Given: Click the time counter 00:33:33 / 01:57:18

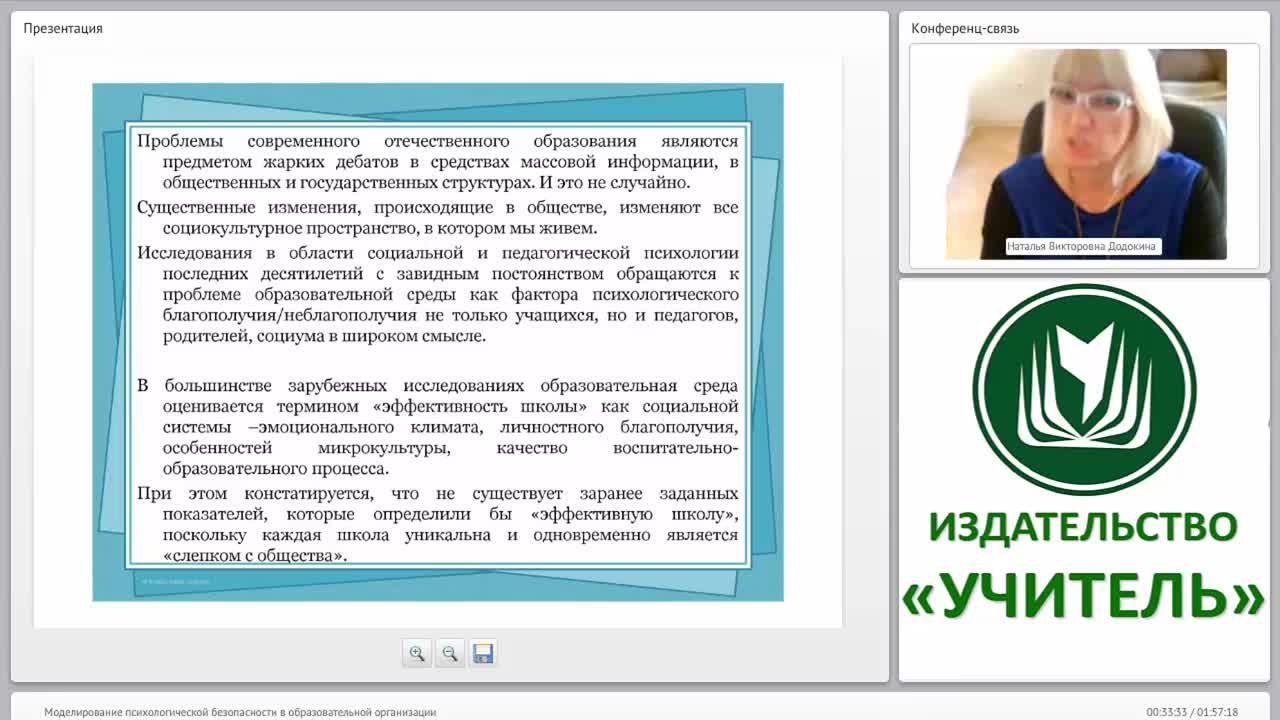Looking at the screenshot, I should click(x=1192, y=712).
